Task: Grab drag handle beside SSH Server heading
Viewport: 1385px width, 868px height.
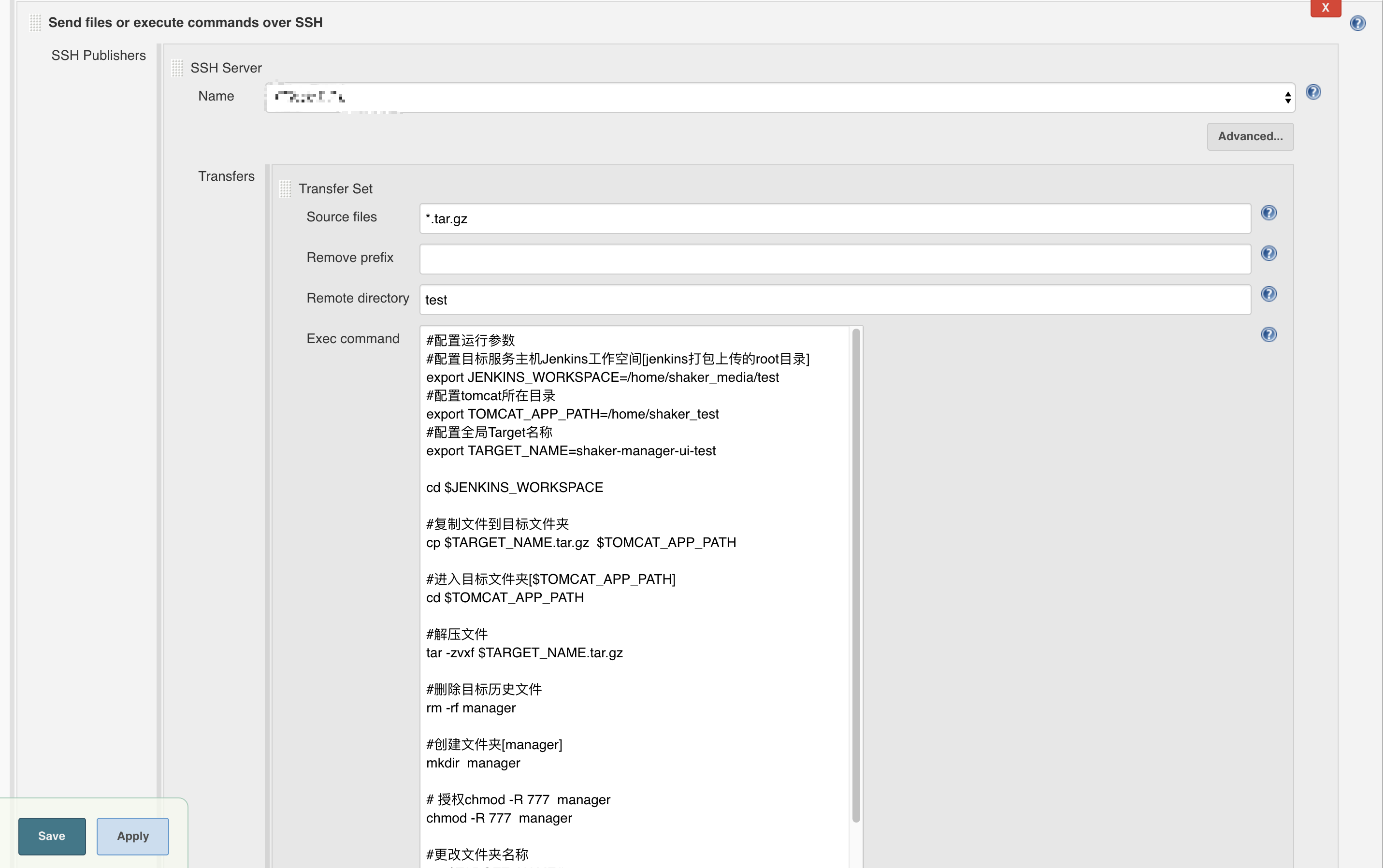Action: point(177,68)
